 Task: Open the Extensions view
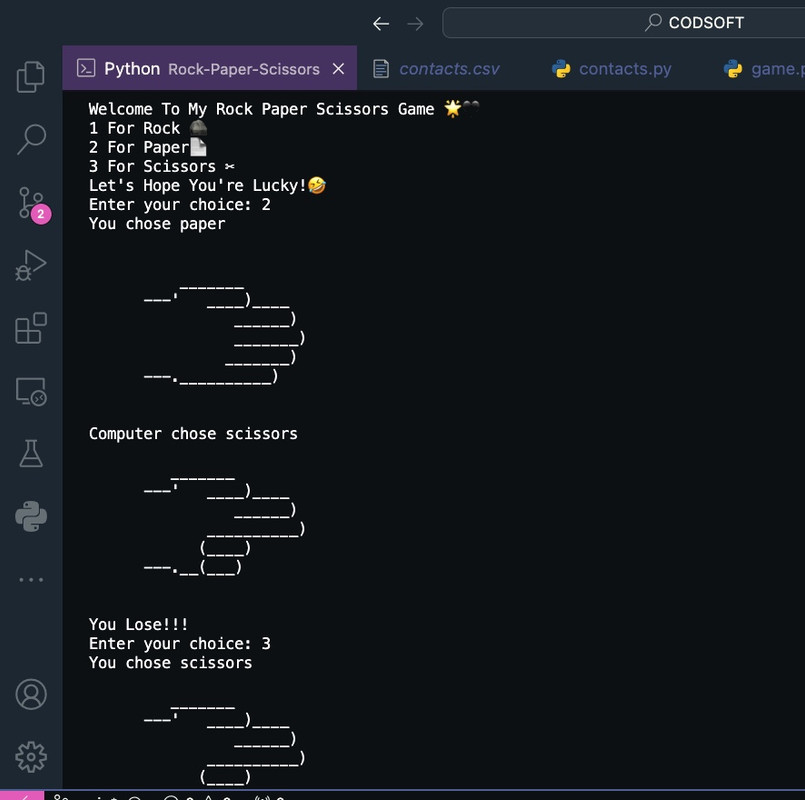pos(31,328)
